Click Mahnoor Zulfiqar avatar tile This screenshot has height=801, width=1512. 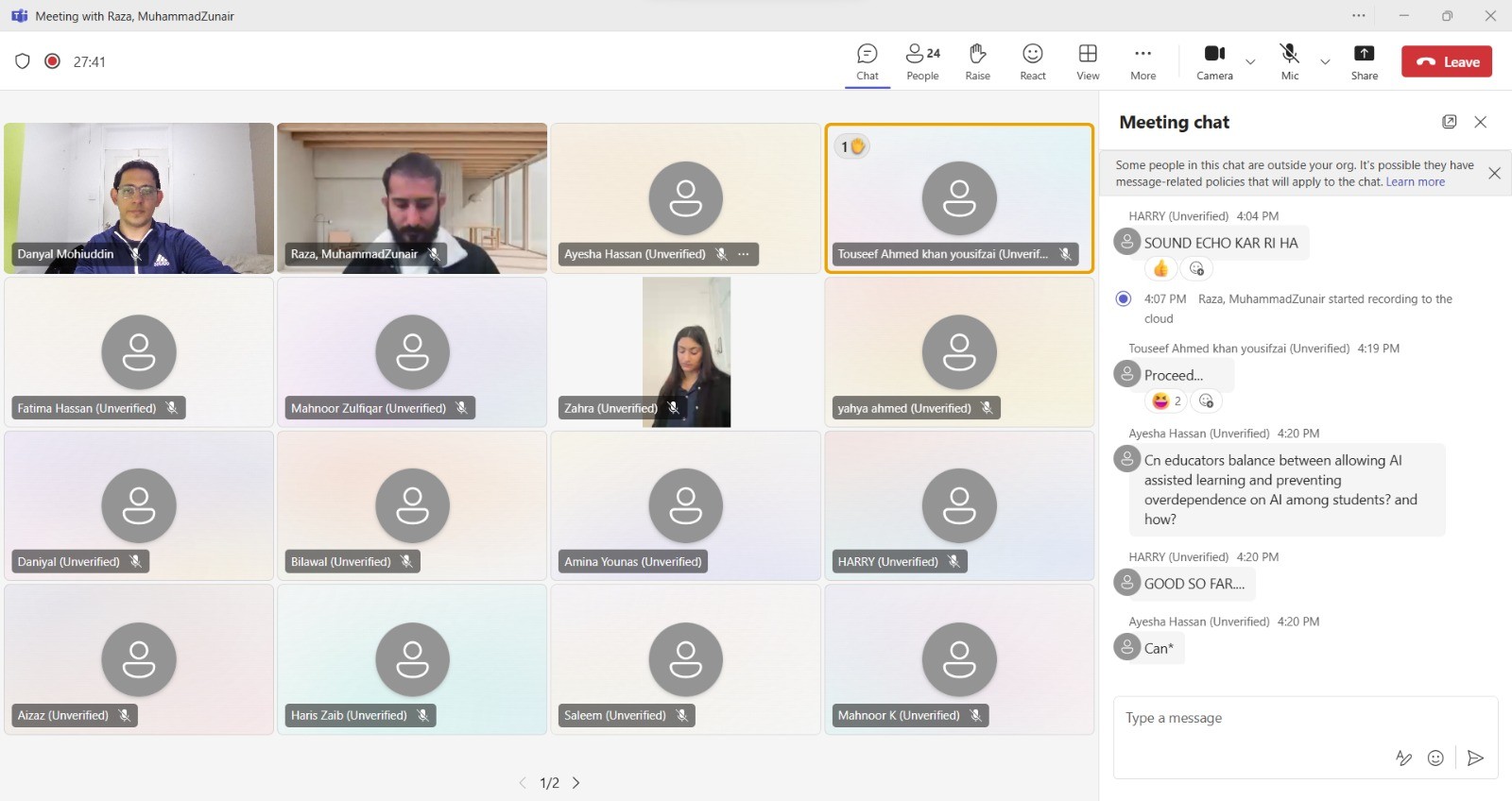point(412,351)
